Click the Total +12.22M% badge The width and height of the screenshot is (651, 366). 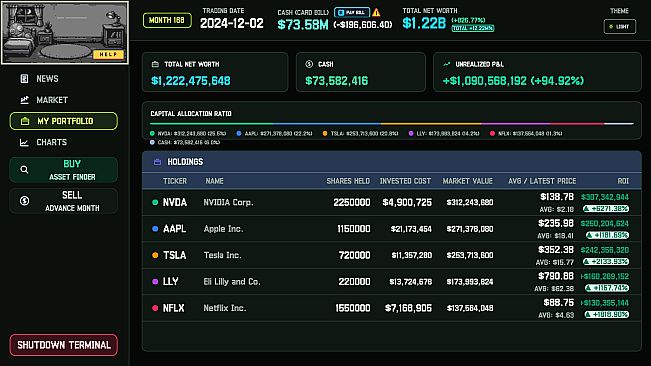pos(473,28)
